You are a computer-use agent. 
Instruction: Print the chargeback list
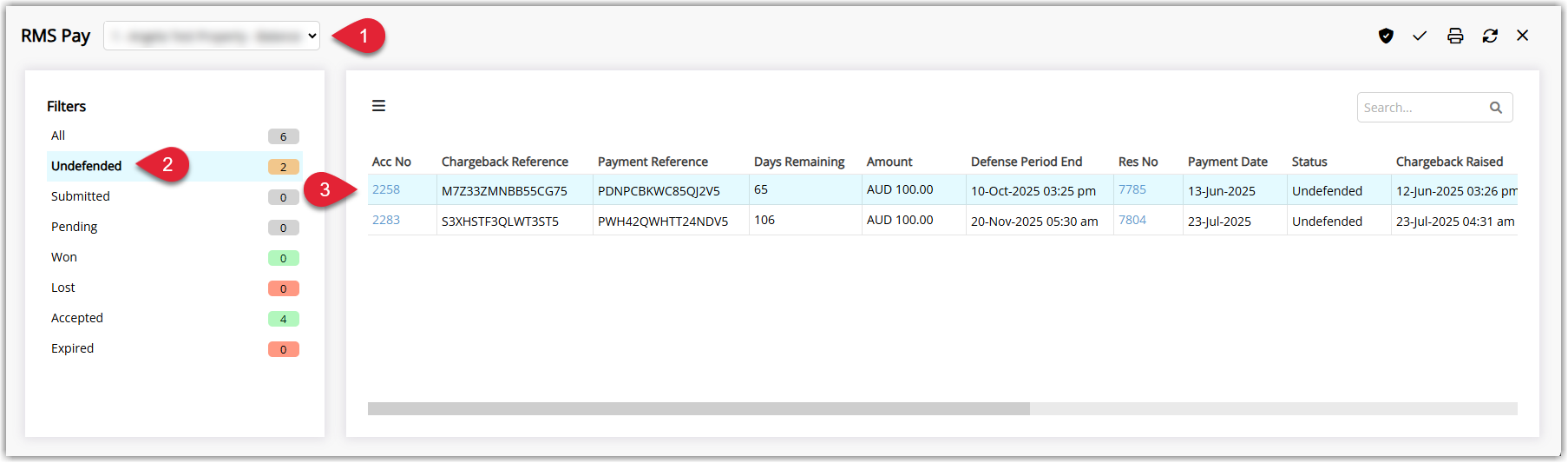point(1455,36)
